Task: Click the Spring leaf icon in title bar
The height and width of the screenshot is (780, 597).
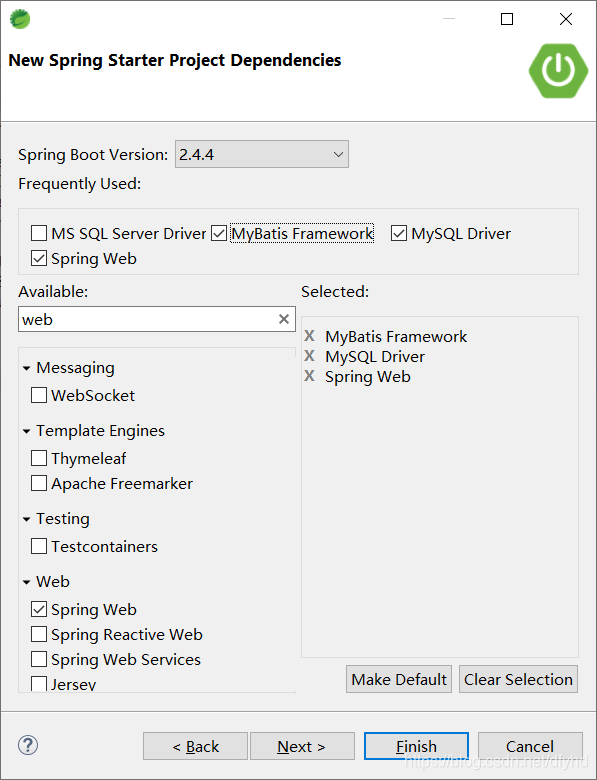Action: click(20, 19)
